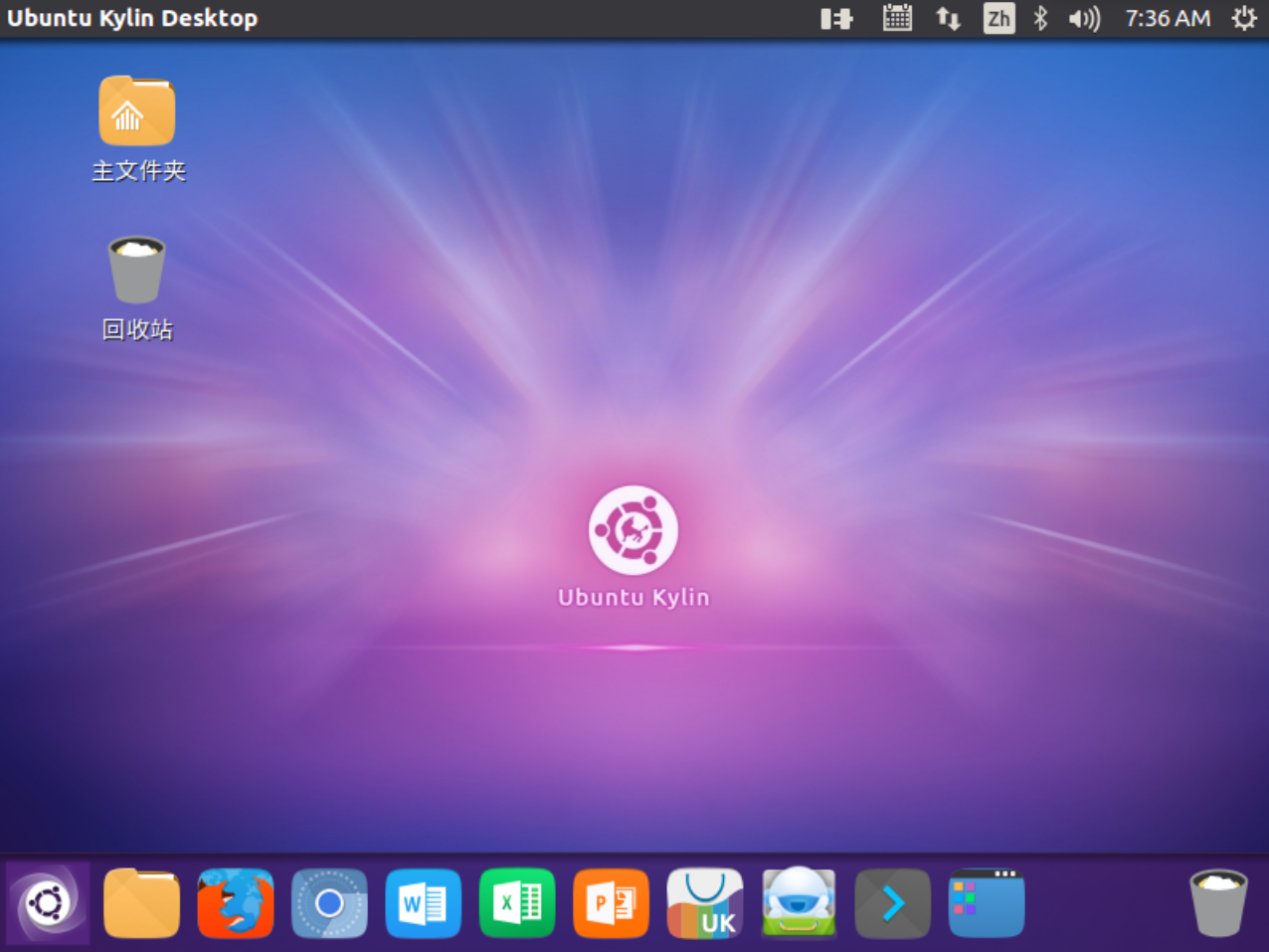Click the Ubuntu Kylin launcher icon
1269x952 pixels.
tap(47, 903)
